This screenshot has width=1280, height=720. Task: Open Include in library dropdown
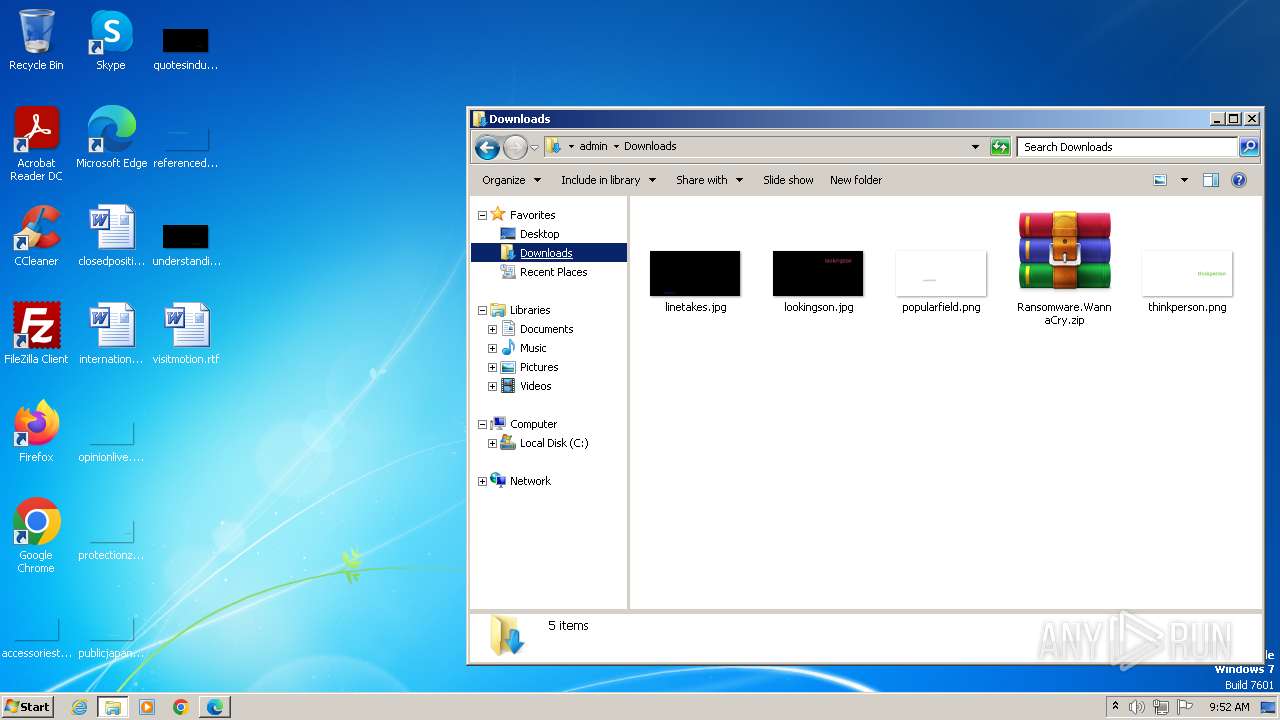608,180
